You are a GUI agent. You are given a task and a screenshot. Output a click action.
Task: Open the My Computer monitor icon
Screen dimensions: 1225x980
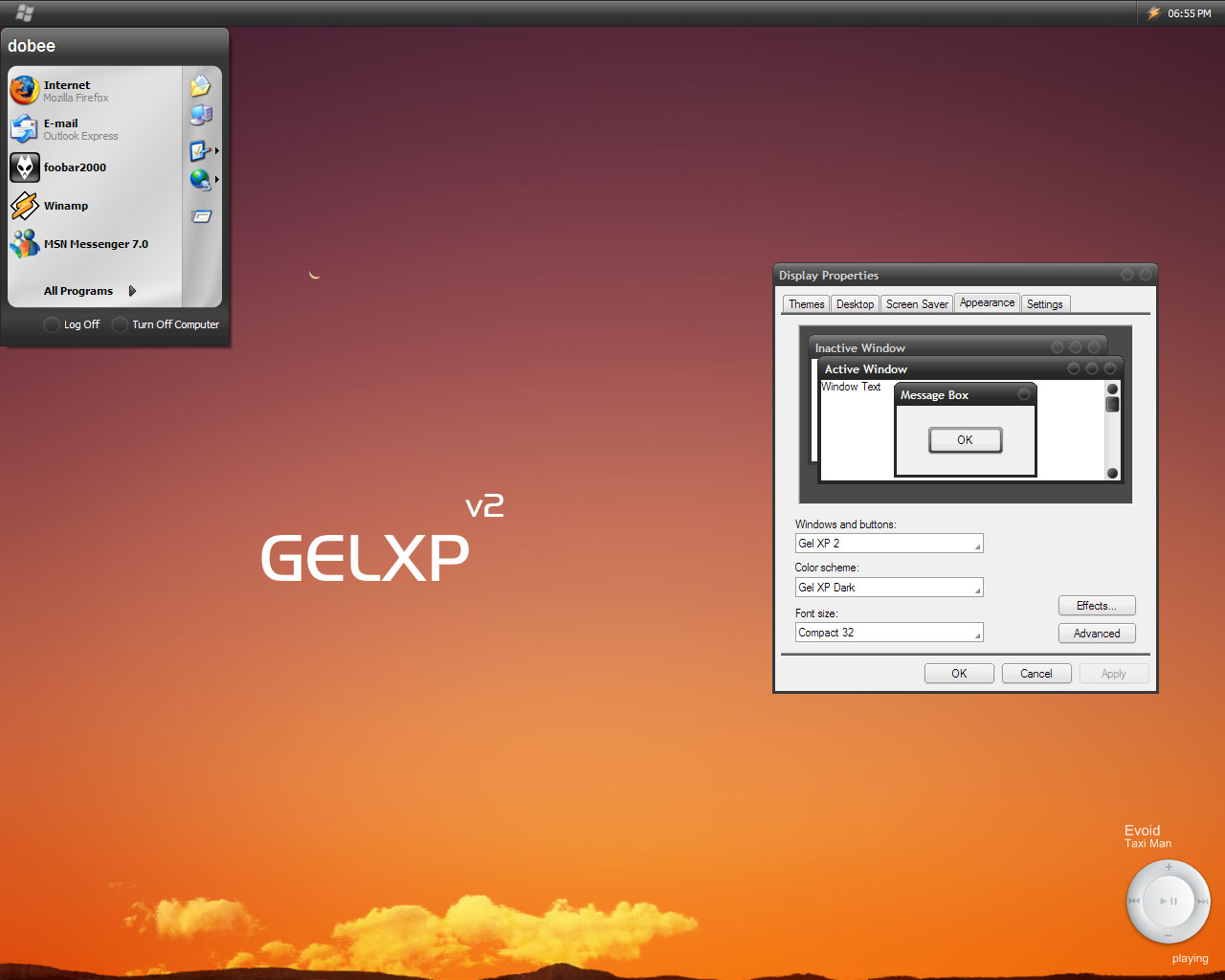201,116
